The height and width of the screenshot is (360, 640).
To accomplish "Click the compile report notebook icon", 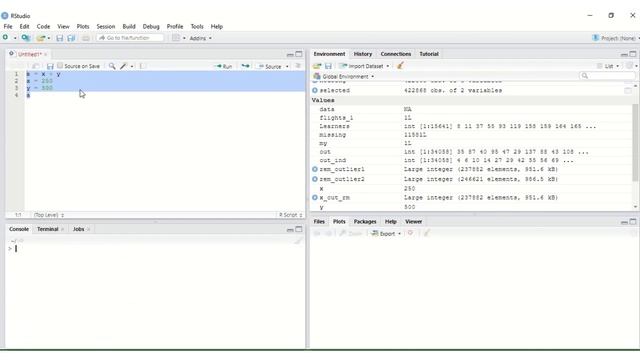I will tap(142, 66).
